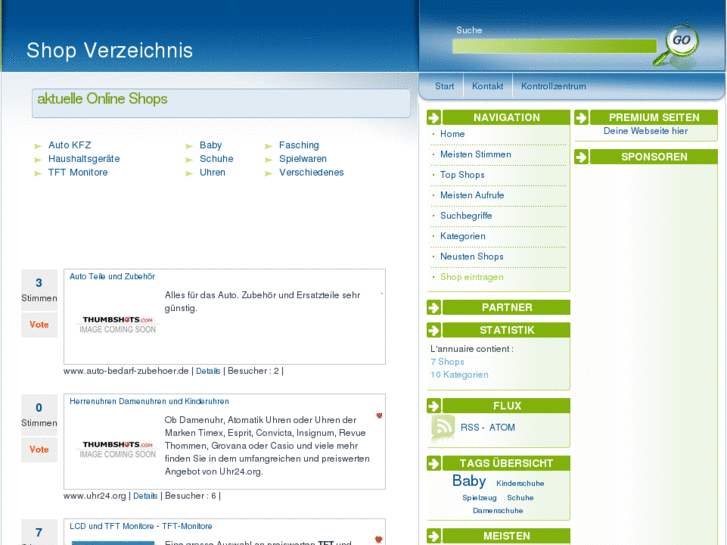Click the arrow icon beside Navigation header
The height and width of the screenshot is (545, 727).
pos(434,117)
